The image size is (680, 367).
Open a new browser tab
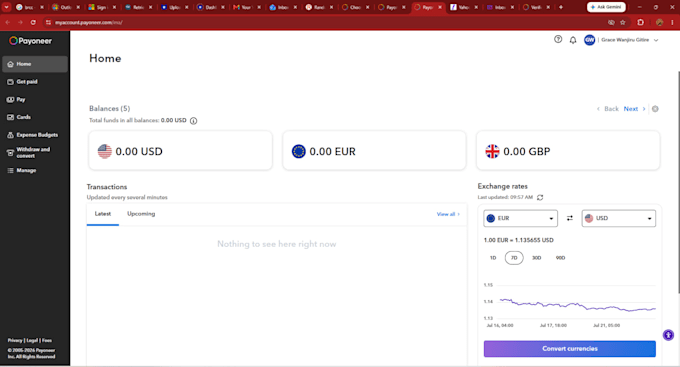coord(561,7)
